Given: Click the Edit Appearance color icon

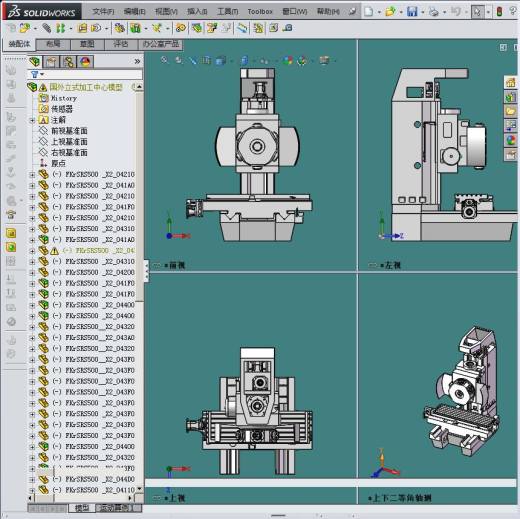Looking at the screenshot, I should (288, 61).
